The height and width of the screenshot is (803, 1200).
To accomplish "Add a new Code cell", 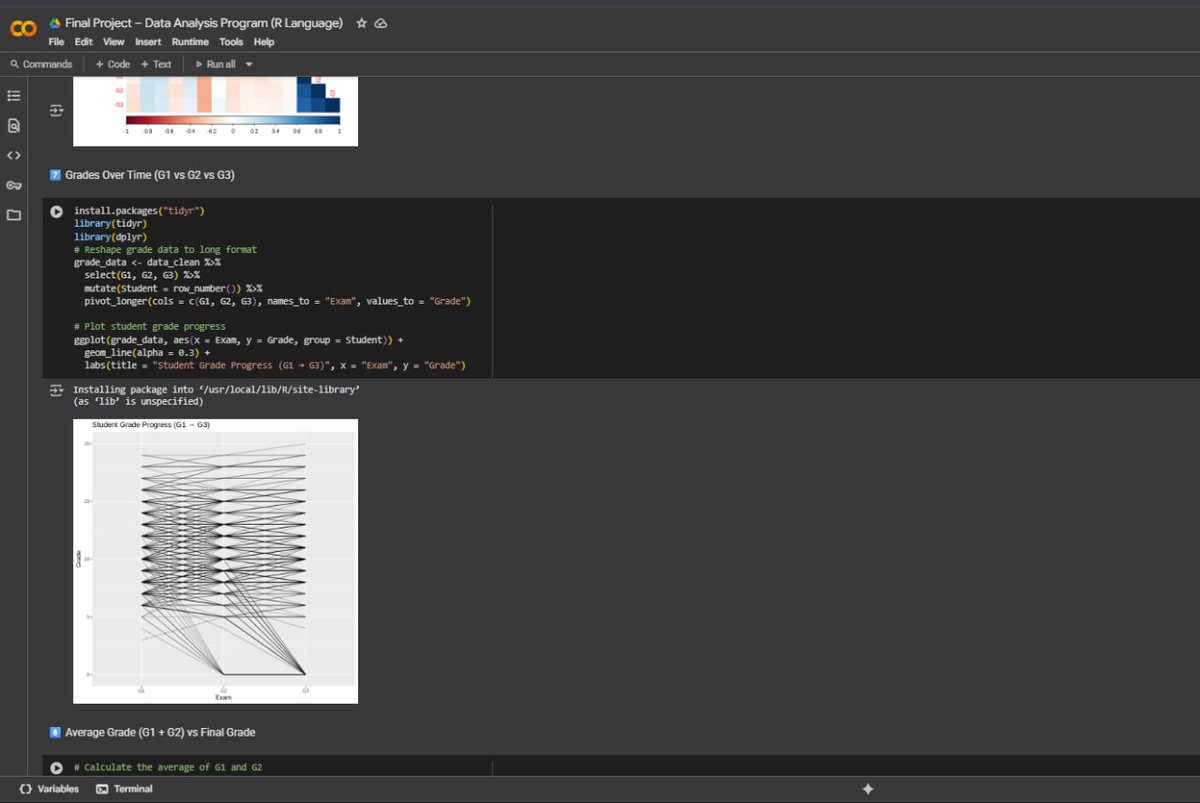I will [x=113, y=64].
